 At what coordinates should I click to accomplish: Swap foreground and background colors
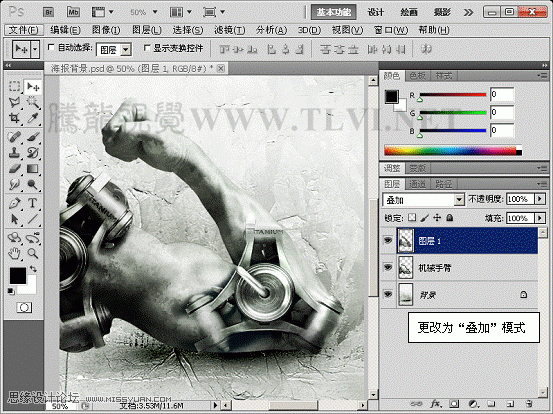[x=33, y=269]
